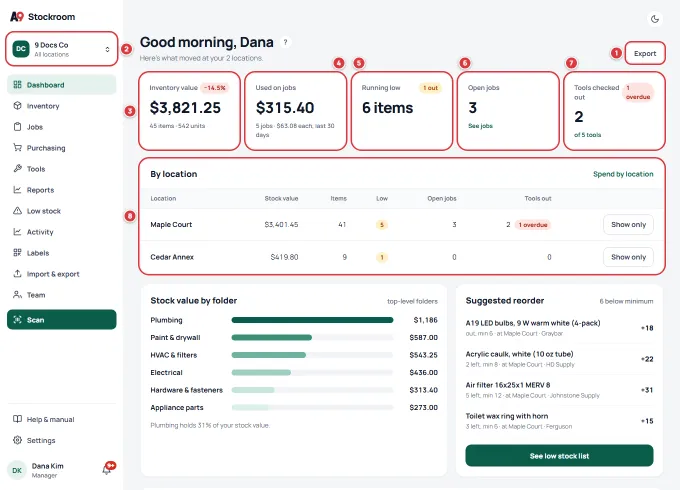Click the Jobs clipboard icon
The image size is (680, 490).
(17, 127)
